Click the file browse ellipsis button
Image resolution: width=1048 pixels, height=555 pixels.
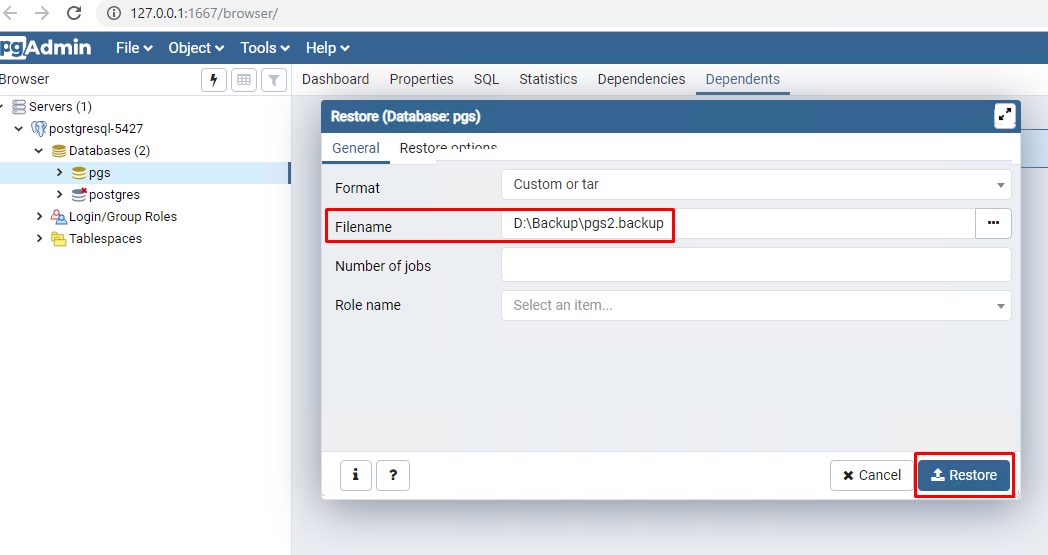click(993, 224)
